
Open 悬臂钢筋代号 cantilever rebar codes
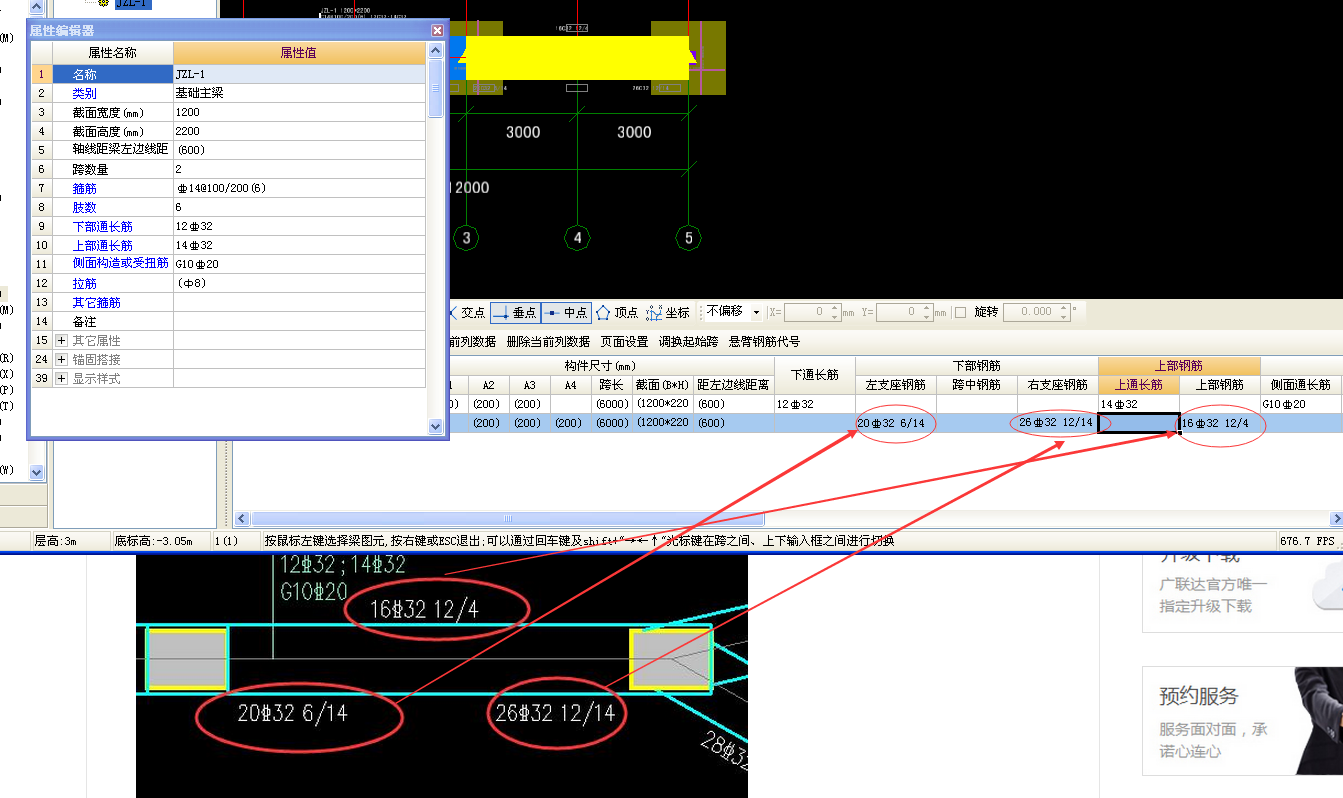click(x=764, y=341)
